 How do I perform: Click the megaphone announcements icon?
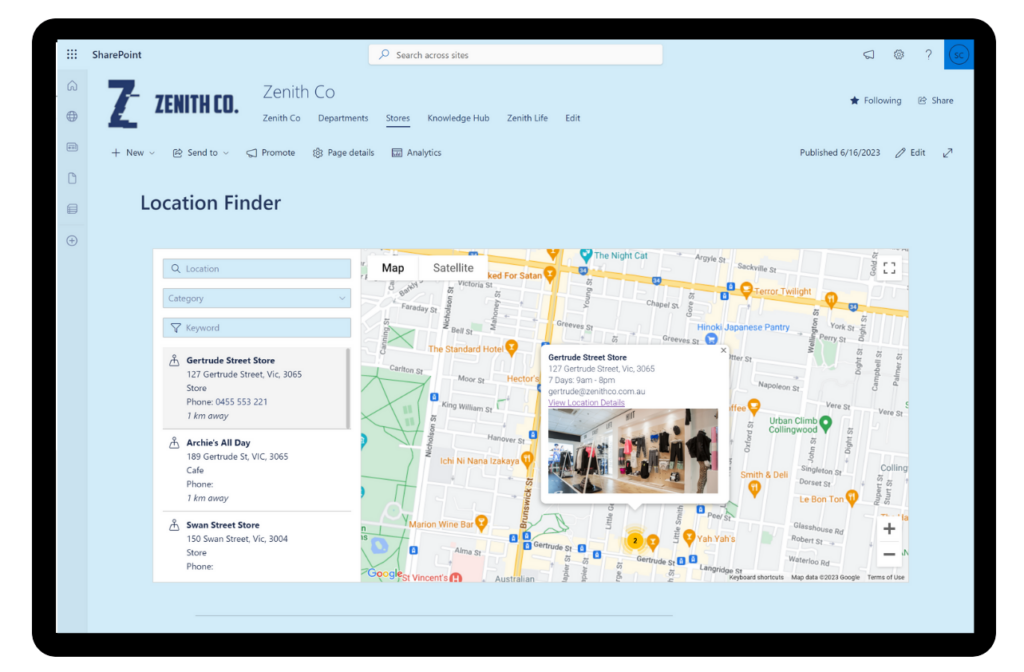coord(869,55)
